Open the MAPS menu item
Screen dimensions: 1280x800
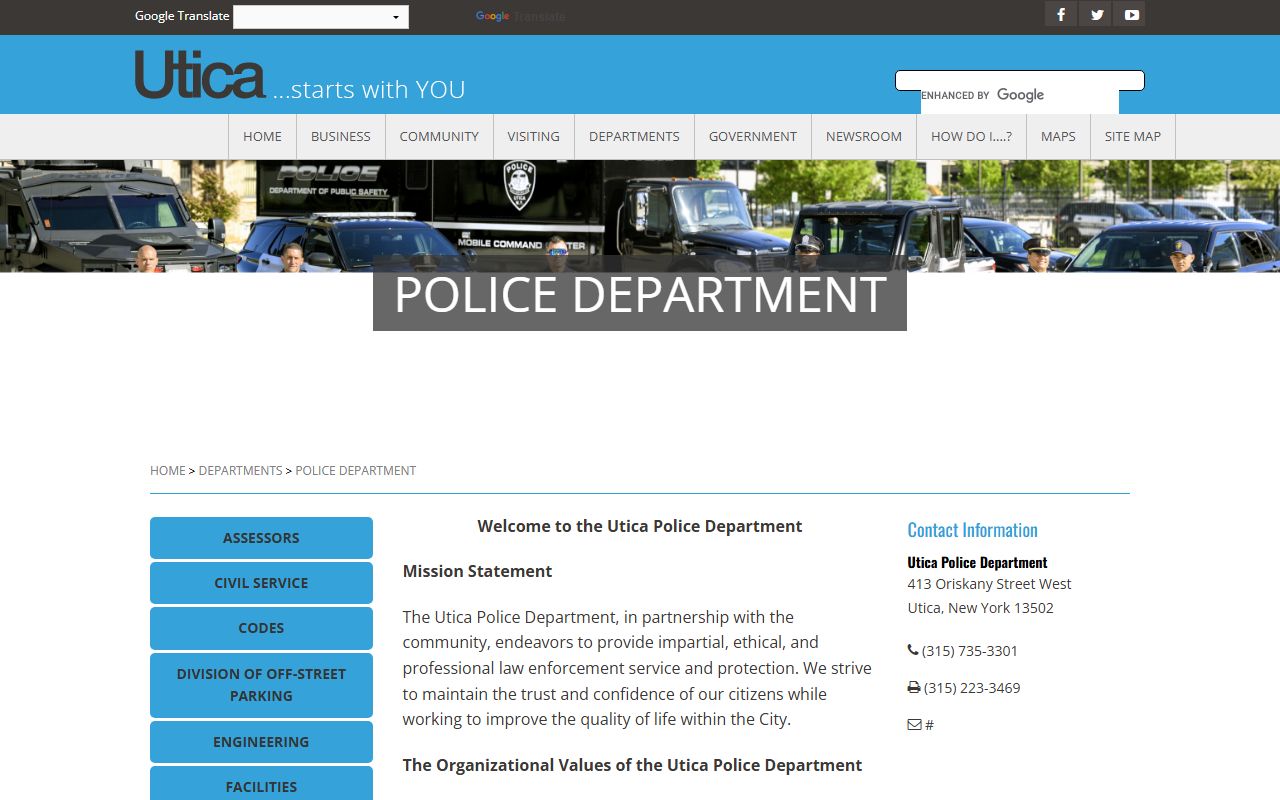[x=1058, y=137]
